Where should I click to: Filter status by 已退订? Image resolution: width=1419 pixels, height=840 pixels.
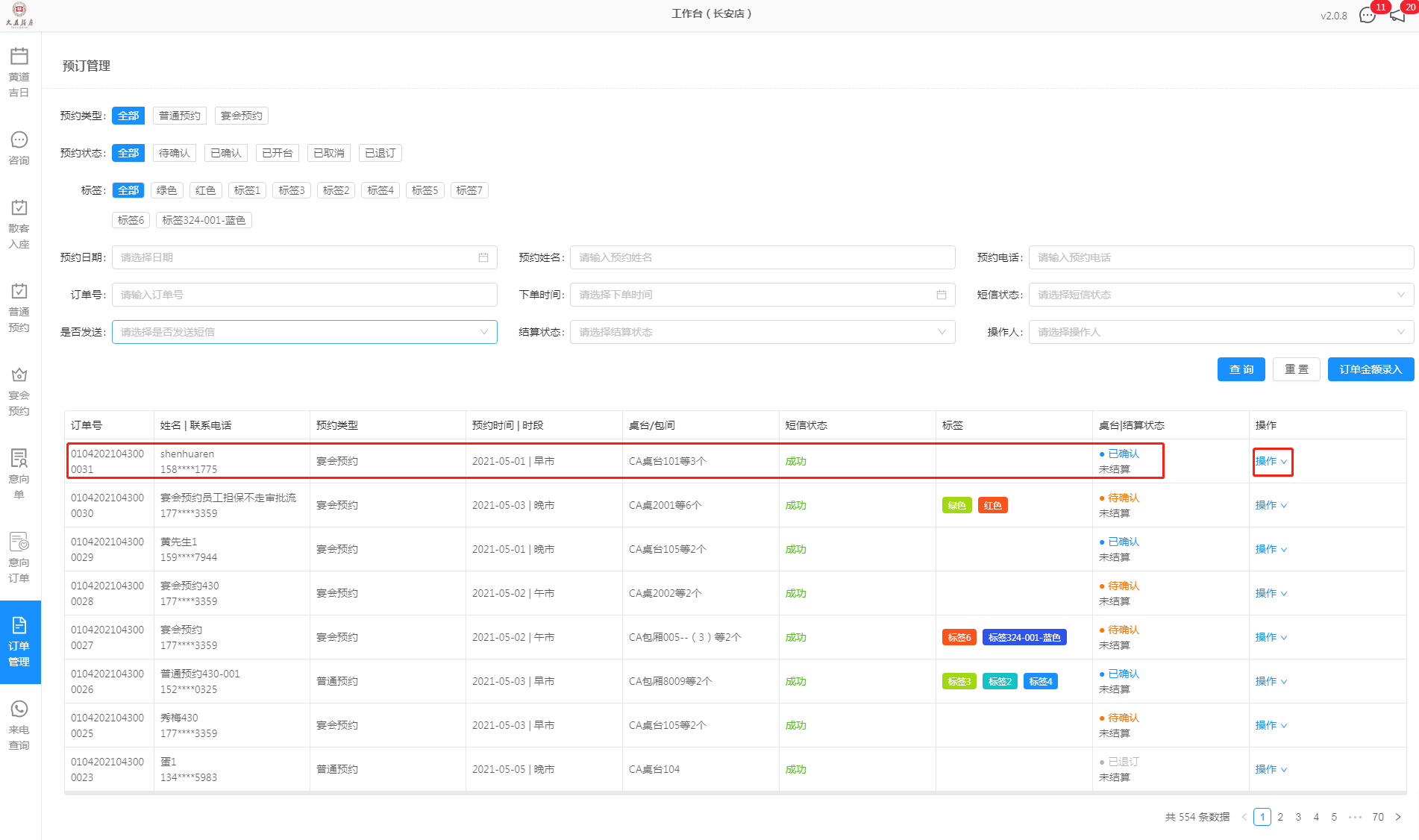coord(380,153)
